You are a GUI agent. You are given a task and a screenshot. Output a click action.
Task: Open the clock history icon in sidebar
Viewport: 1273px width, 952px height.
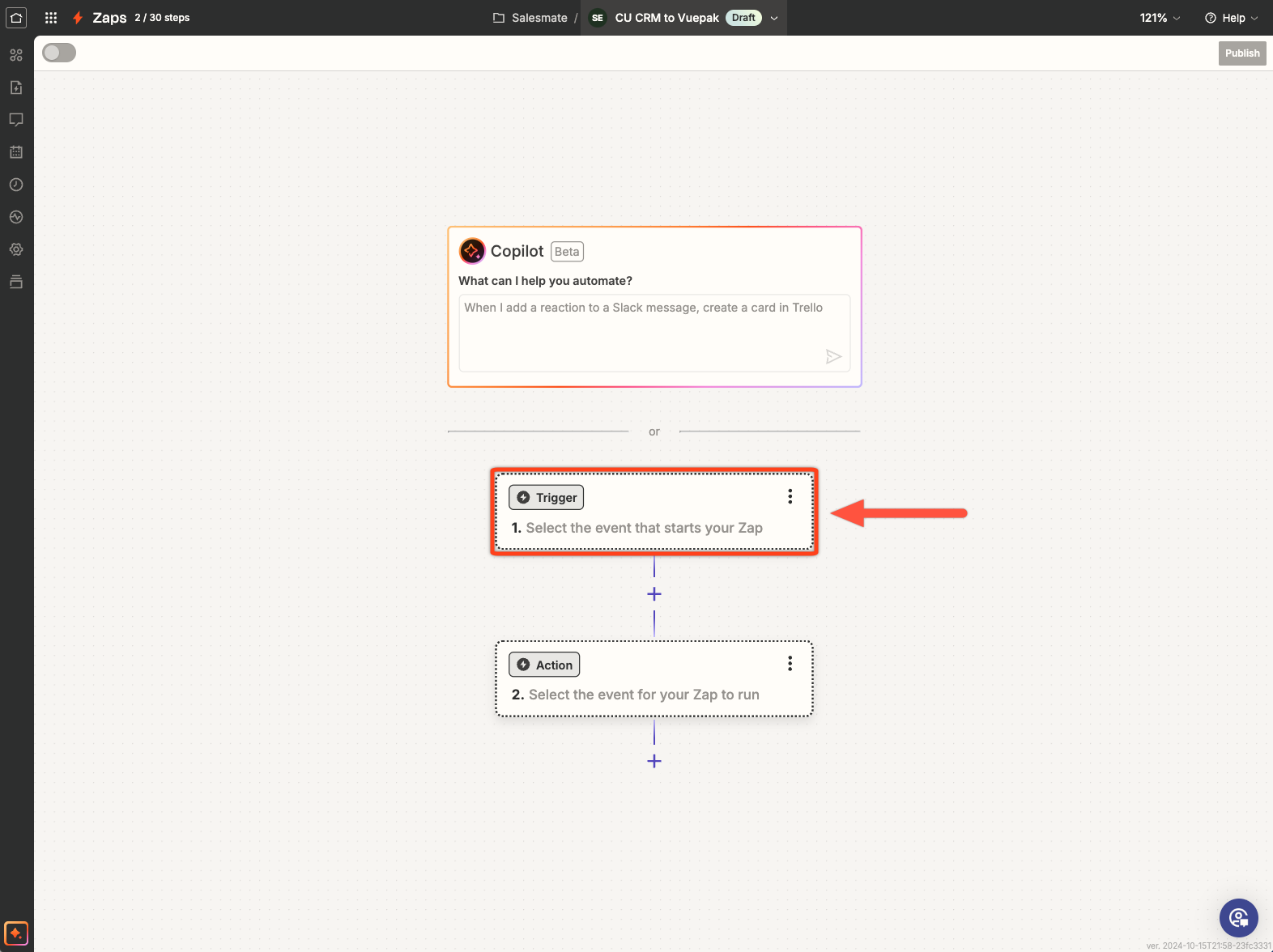[x=16, y=185]
